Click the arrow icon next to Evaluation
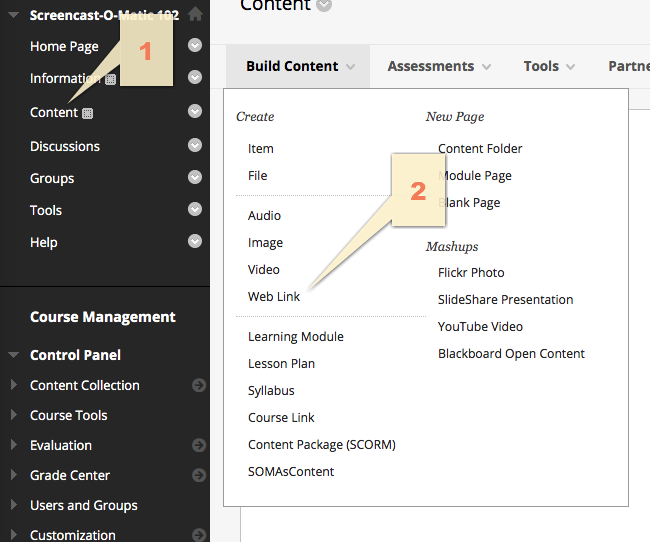The image size is (650, 542). pos(199,445)
